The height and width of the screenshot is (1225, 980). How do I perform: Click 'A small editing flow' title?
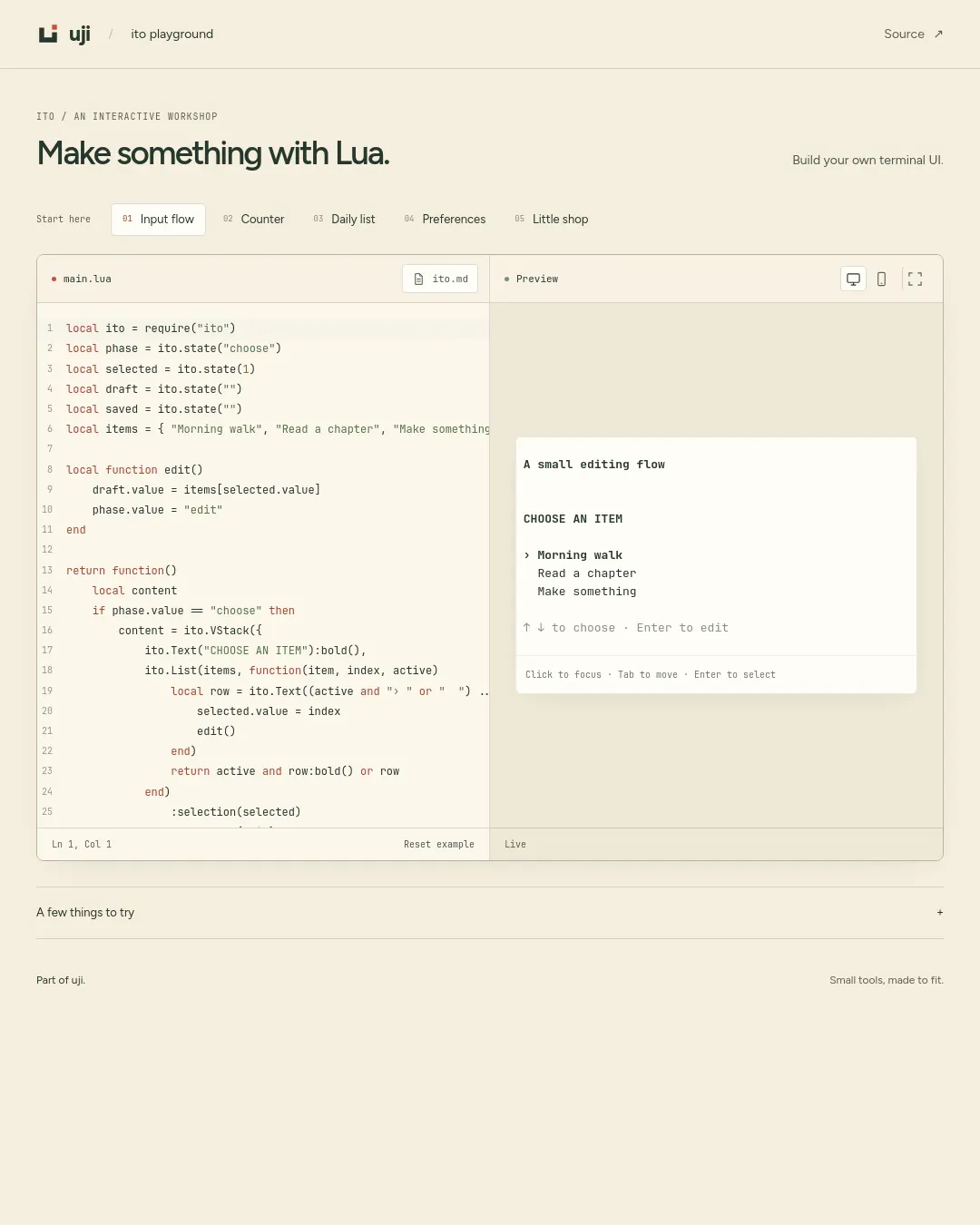coord(594,465)
